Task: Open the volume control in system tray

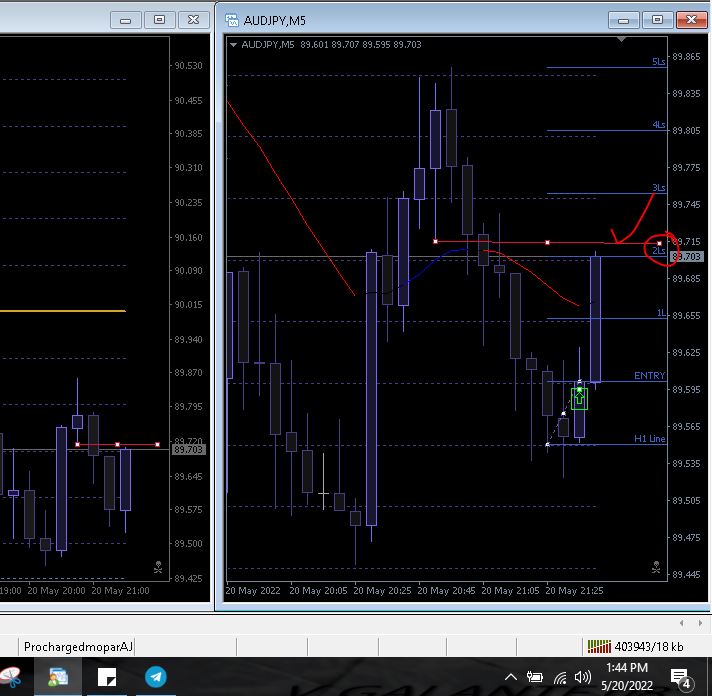Action: click(584, 677)
